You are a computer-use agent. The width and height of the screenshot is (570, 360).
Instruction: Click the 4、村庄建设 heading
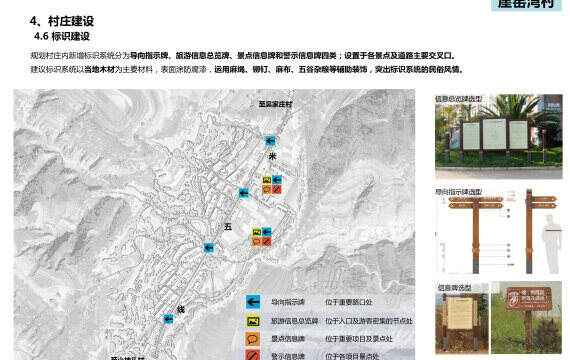pyautogui.click(x=62, y=21)
